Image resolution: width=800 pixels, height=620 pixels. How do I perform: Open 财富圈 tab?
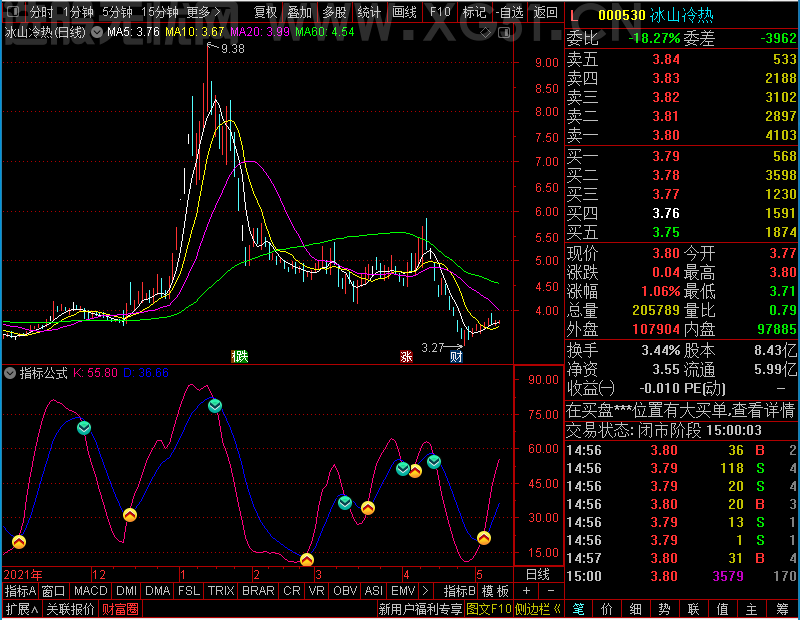pos(120,609)
